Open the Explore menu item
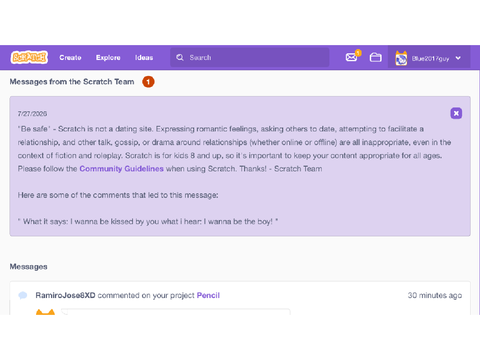Viewport: 480px width, 360px height. tap(108, 57)
